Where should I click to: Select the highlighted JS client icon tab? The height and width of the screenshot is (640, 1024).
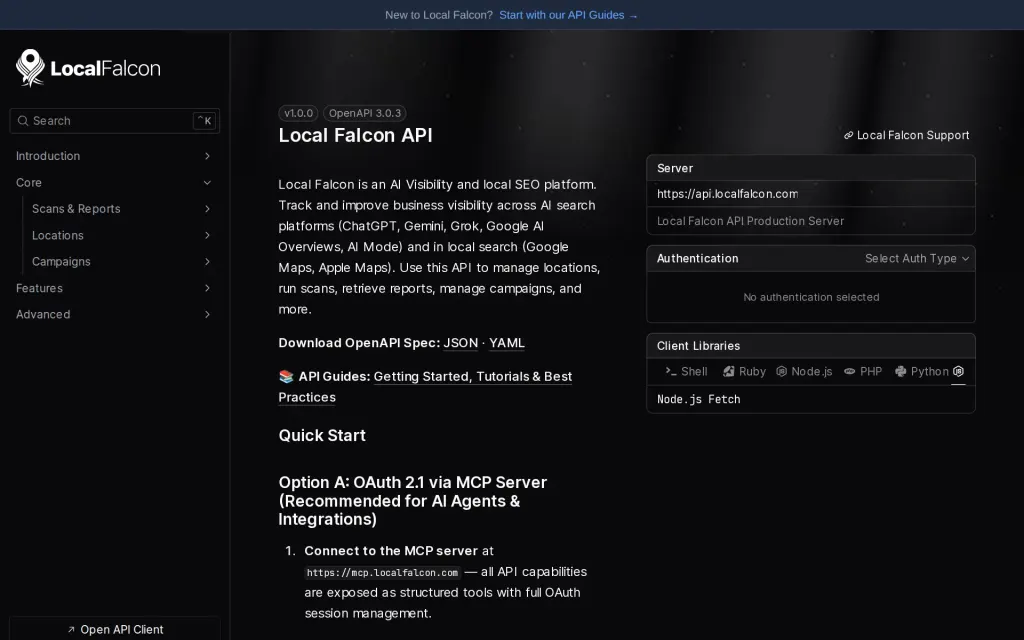[x=958, y=372]
